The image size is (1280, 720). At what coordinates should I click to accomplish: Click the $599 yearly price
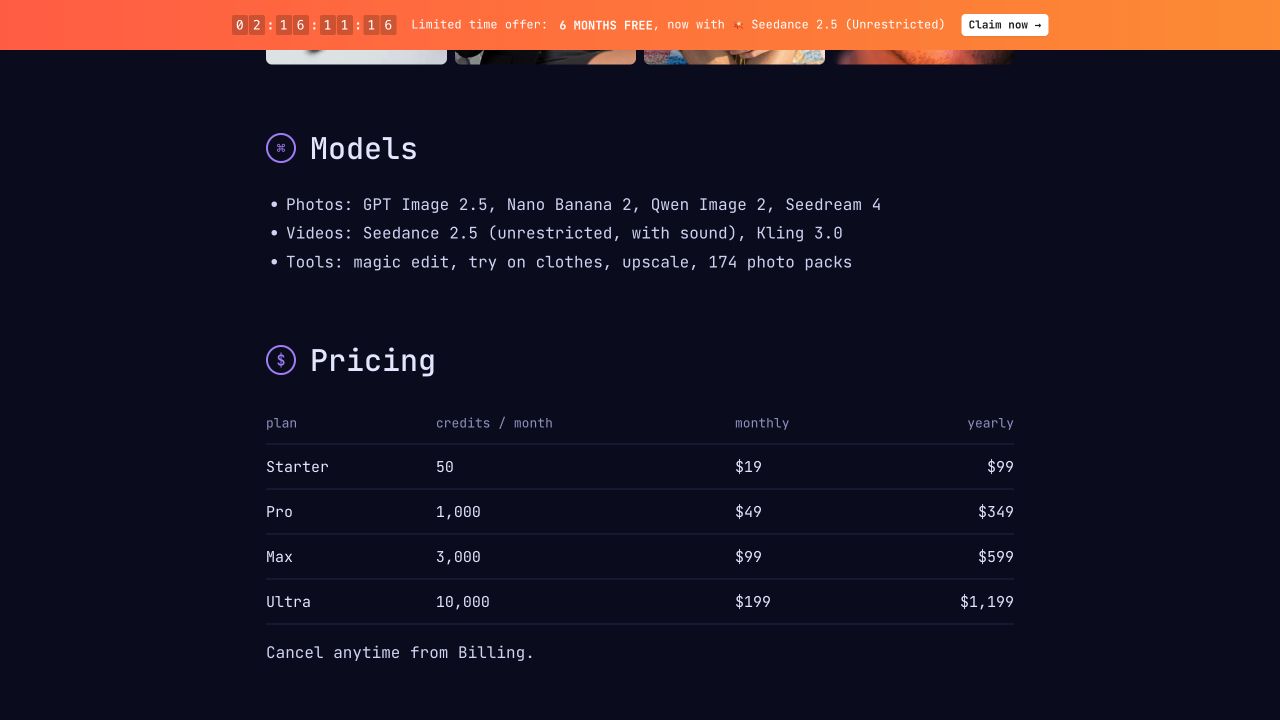[996, 557]
